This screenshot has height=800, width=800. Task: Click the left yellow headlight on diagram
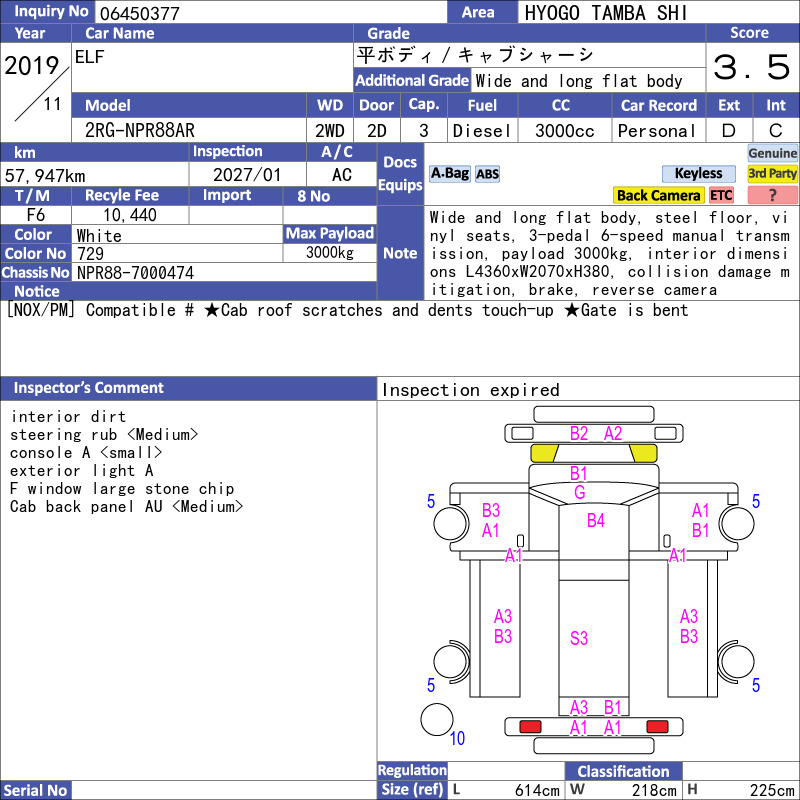pos(544,453)
